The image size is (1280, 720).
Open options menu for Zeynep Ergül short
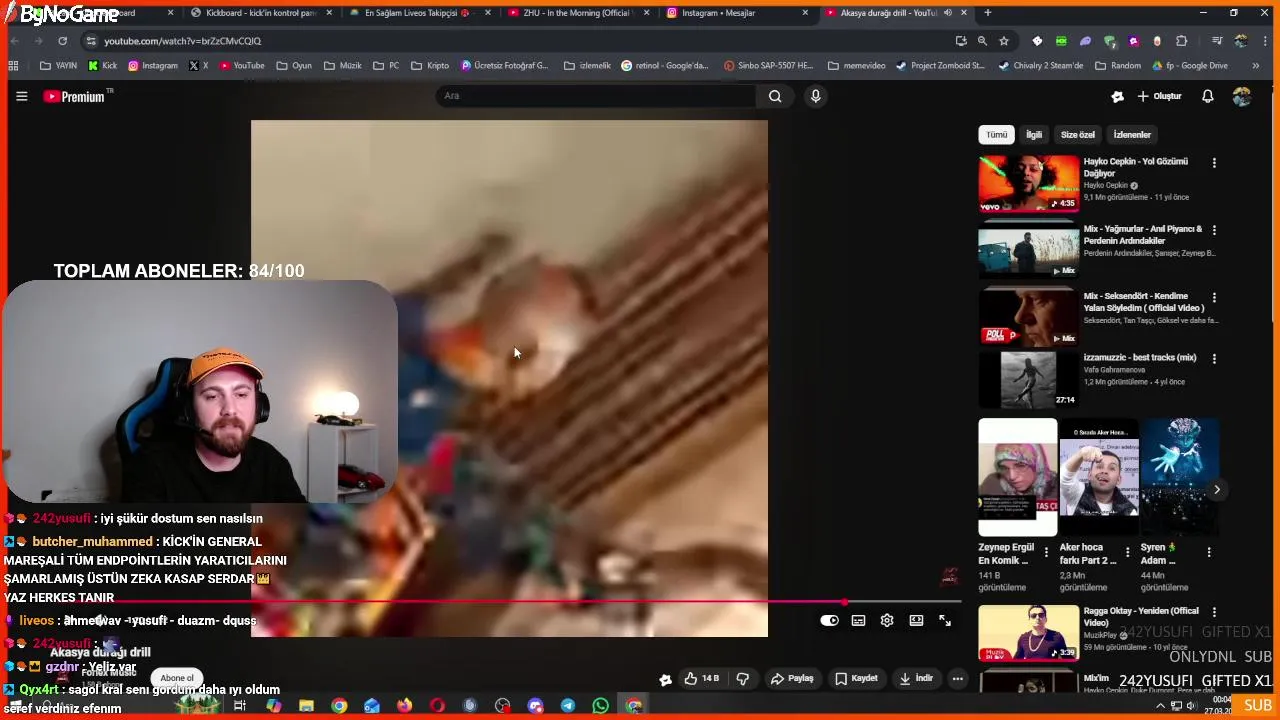pos(1046,551)
